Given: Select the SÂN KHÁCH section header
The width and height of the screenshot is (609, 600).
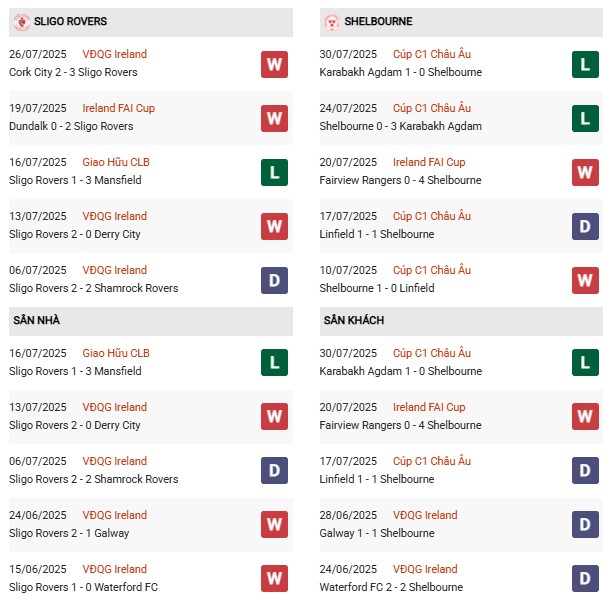Looking at the screenshot, I should coord(354,320).
